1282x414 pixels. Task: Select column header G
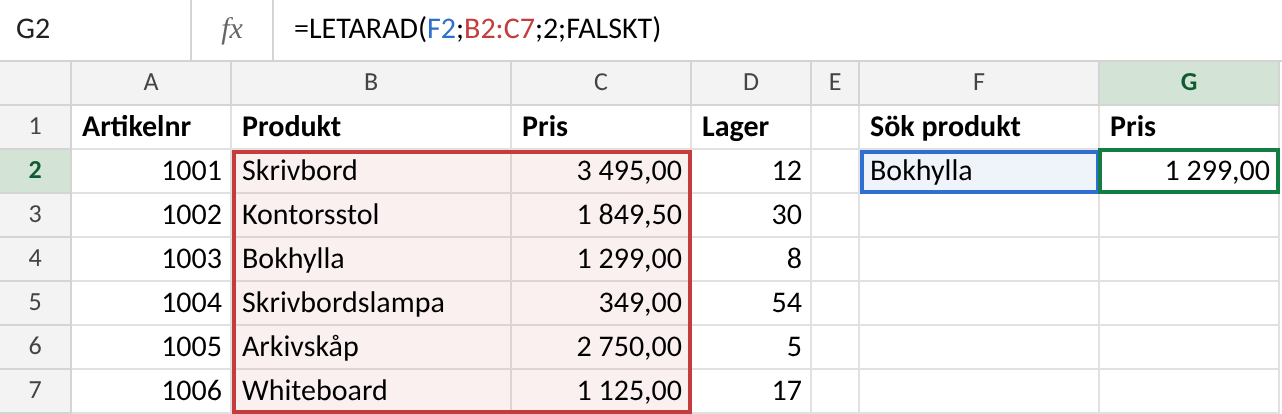click(x=1190, y=84)
